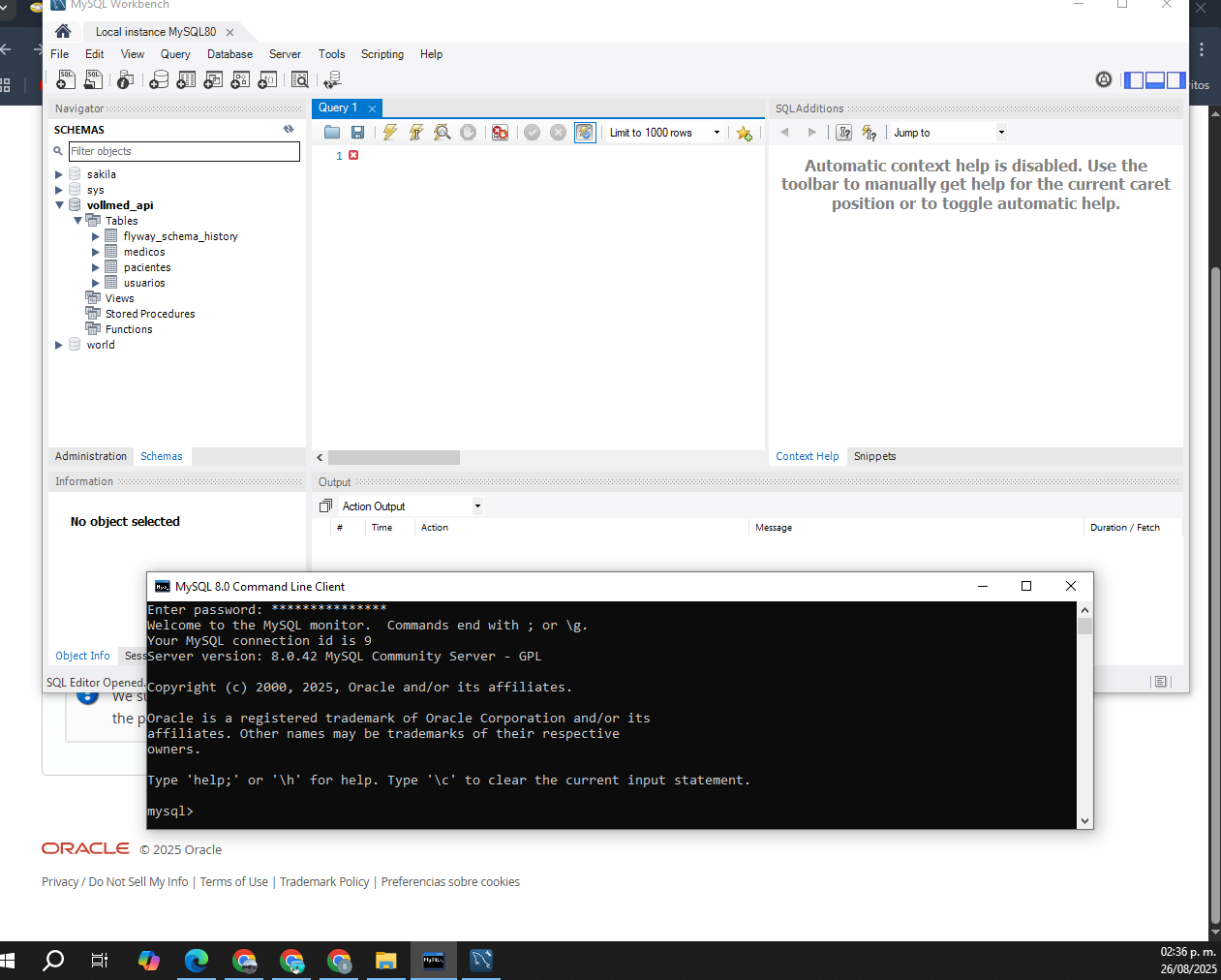
Task: Toggle continue-on-error for script execution
Action: (500, 133)
